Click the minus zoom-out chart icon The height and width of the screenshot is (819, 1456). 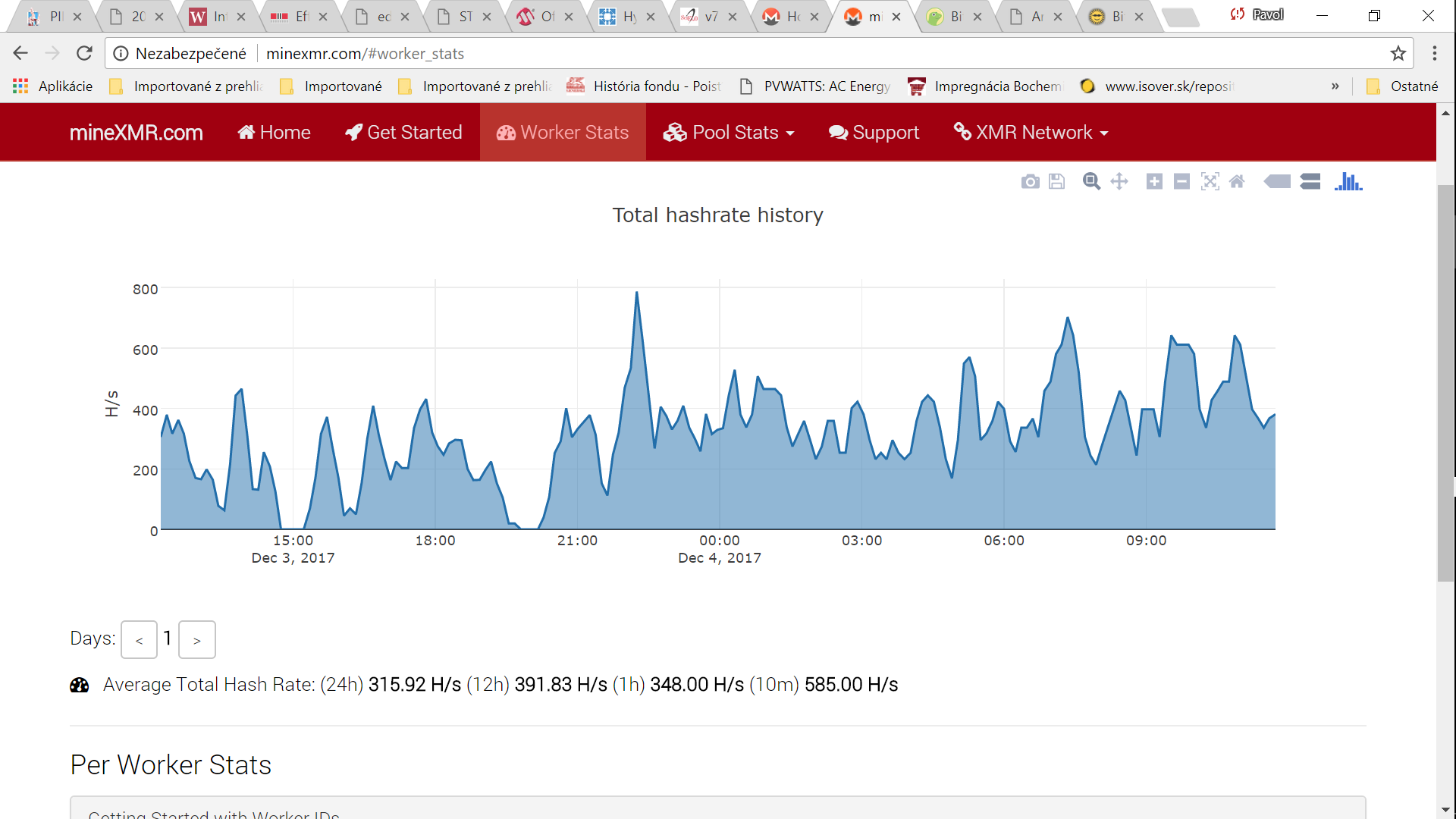pyautogui.click(x=1181, y=182)
